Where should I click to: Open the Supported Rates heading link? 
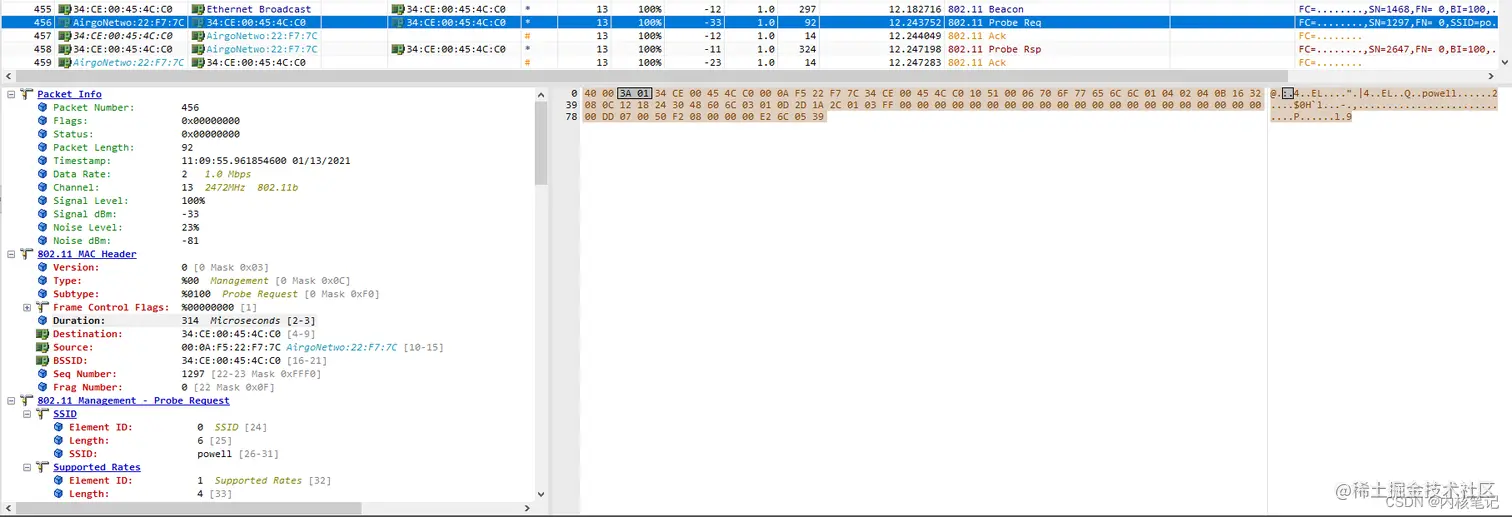(x=97, y=467)
